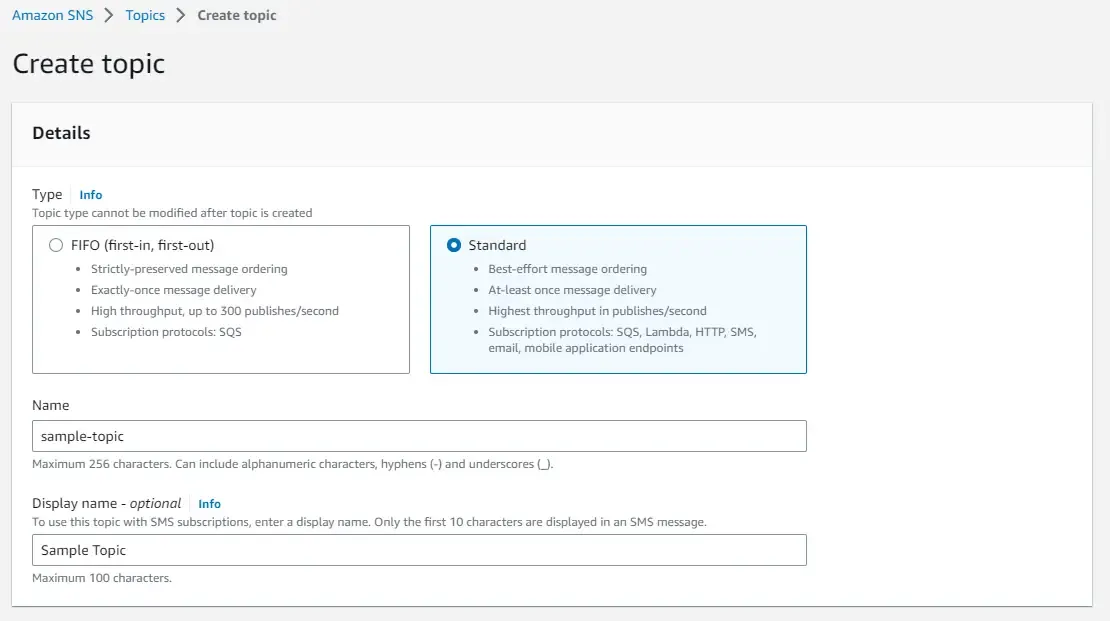Select the Standard option card
Viewport: 1110px width, 621px height.
coord(618,299)
